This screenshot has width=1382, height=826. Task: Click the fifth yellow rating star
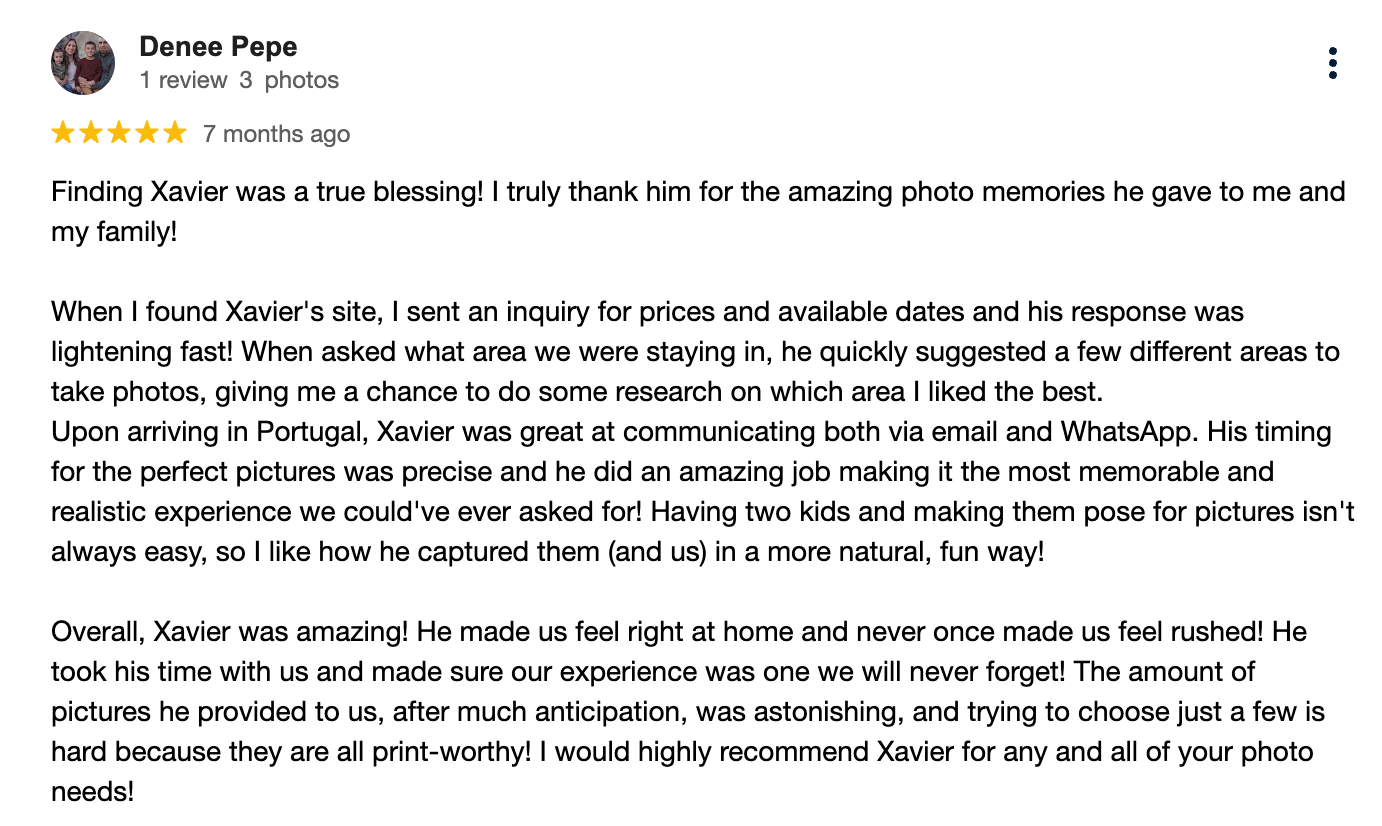click(x=175, y=132)
